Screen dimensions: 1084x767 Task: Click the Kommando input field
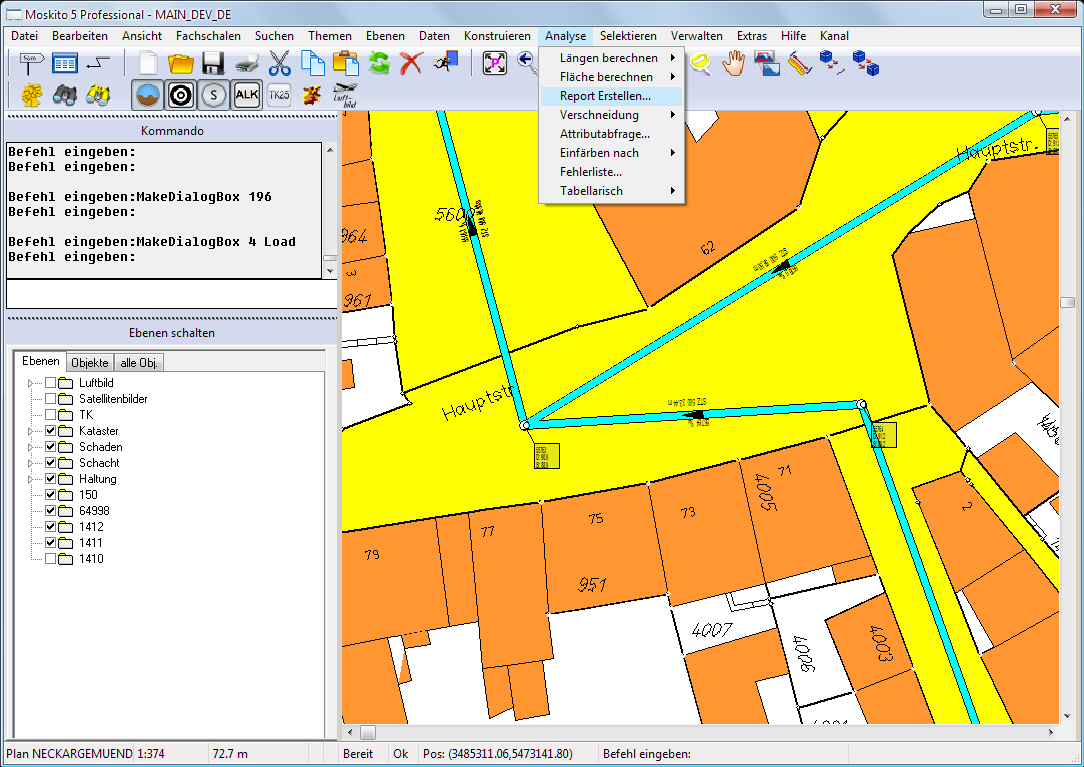point(171,295)
